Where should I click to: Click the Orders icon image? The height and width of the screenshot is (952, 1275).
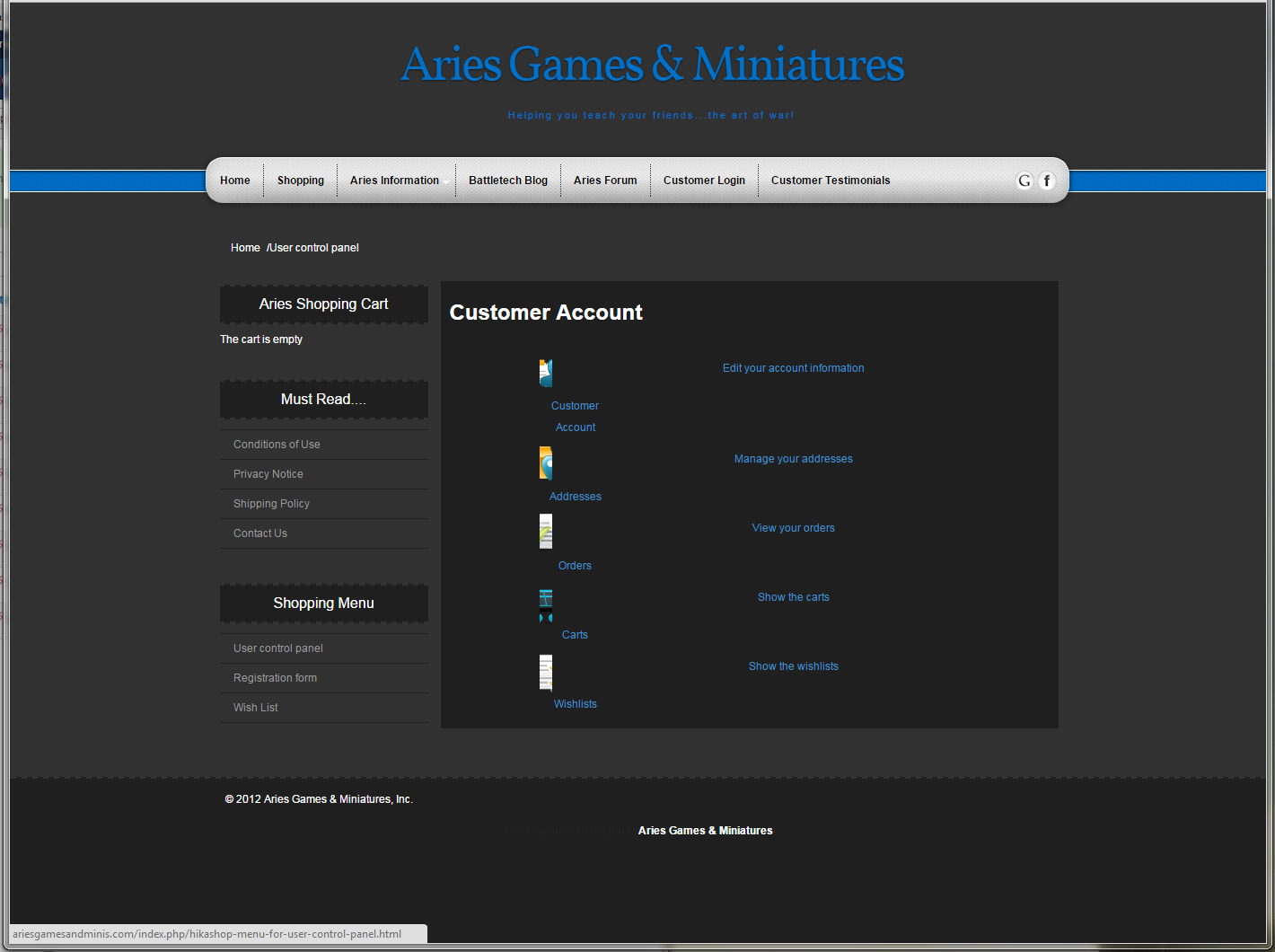point(546,532)
